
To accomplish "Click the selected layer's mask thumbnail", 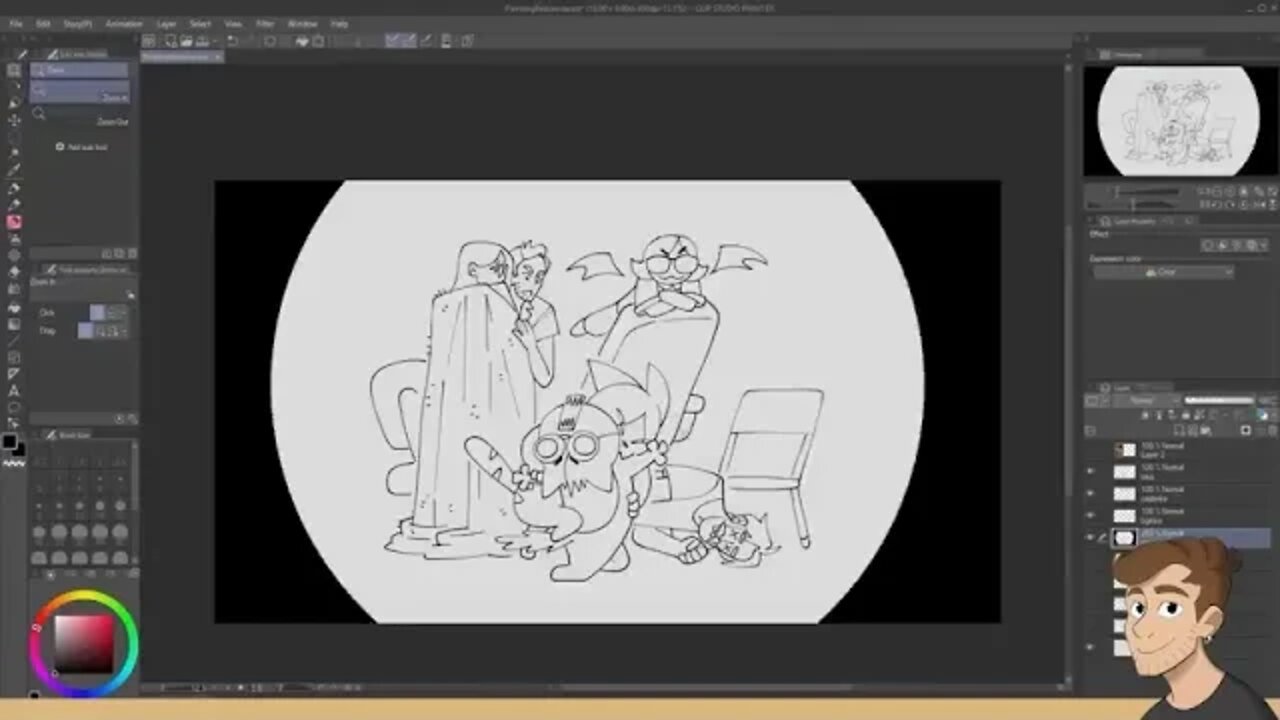I will click(1125, 538).
